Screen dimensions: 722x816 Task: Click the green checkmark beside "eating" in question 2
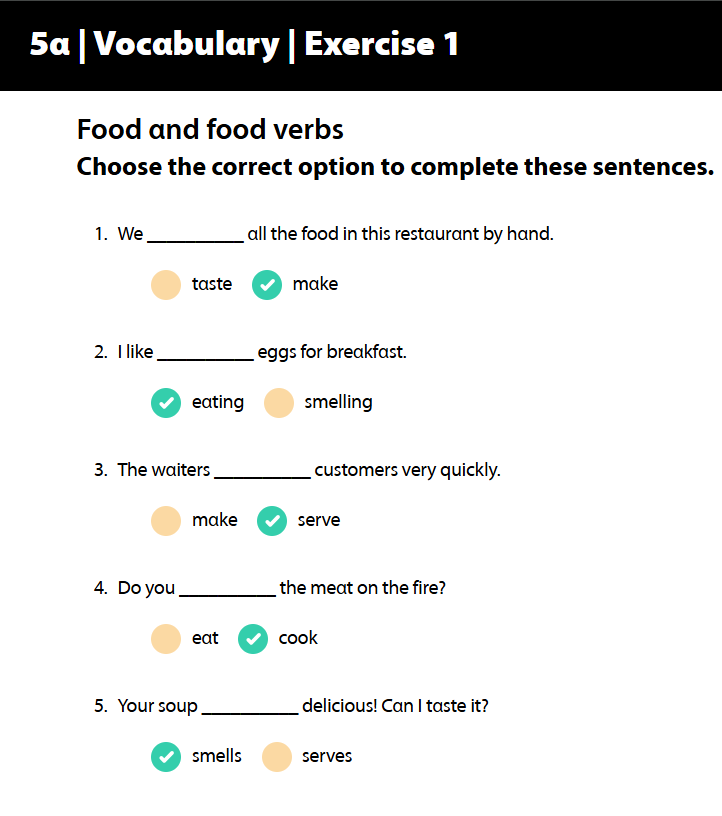166,402
